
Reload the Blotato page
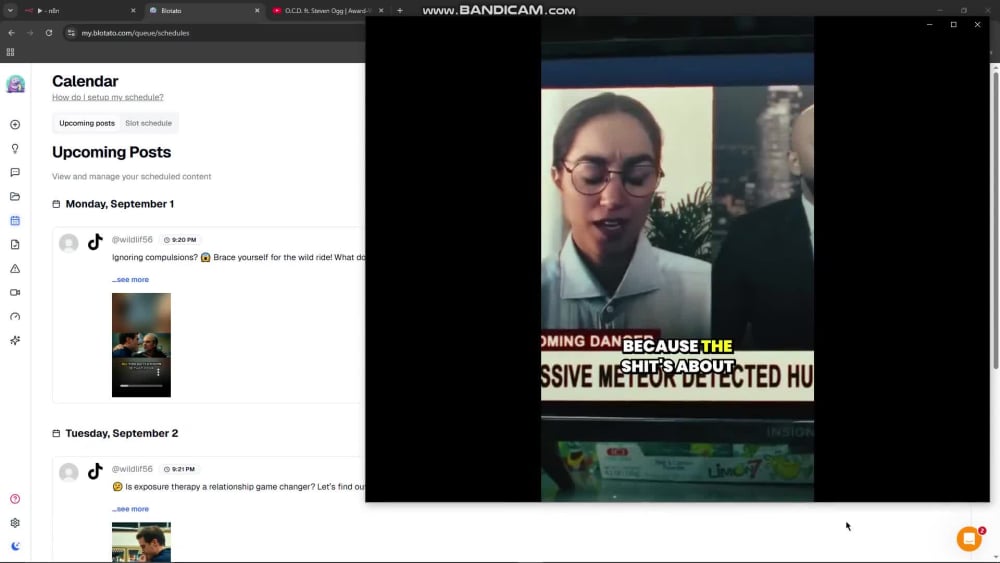tap(48, 33)
